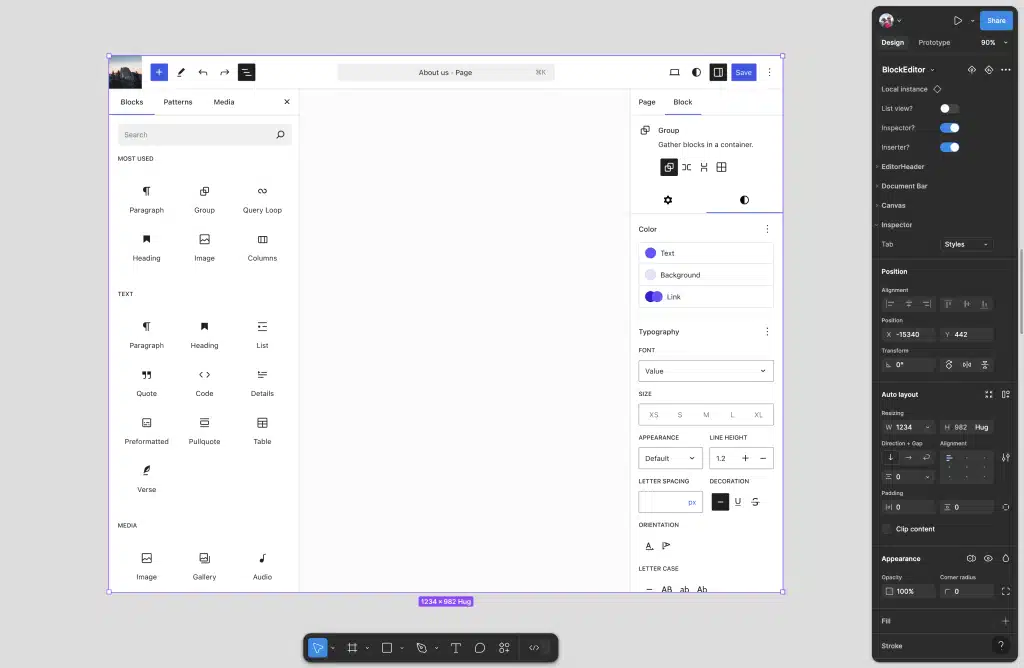1024x668 pixels.
Task: Toggle the Inspector? switch
Action: tap(950, 128)
